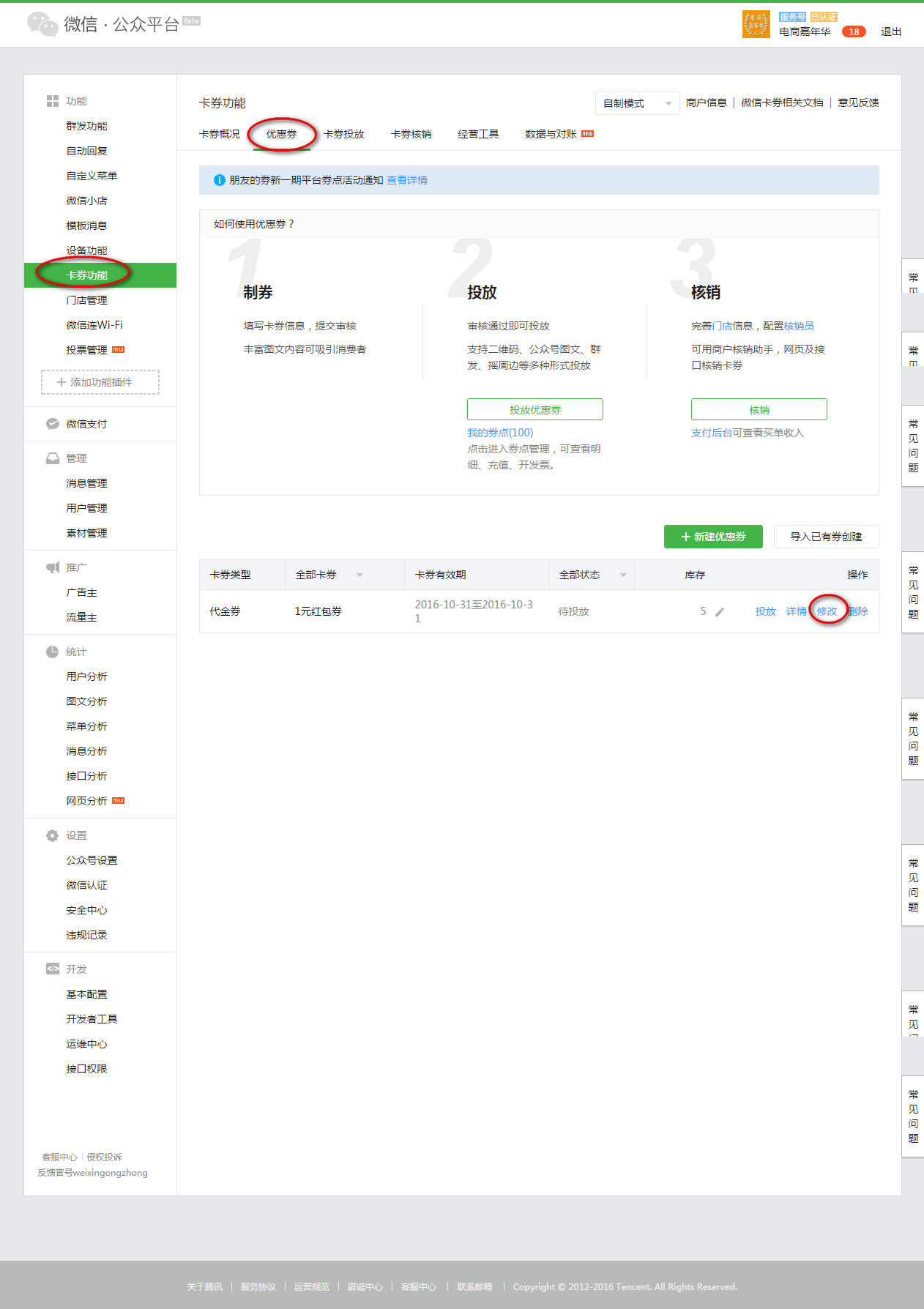The image size is (924, 1309).
Task: Open 商户信息 link
Action: (707, 102)
